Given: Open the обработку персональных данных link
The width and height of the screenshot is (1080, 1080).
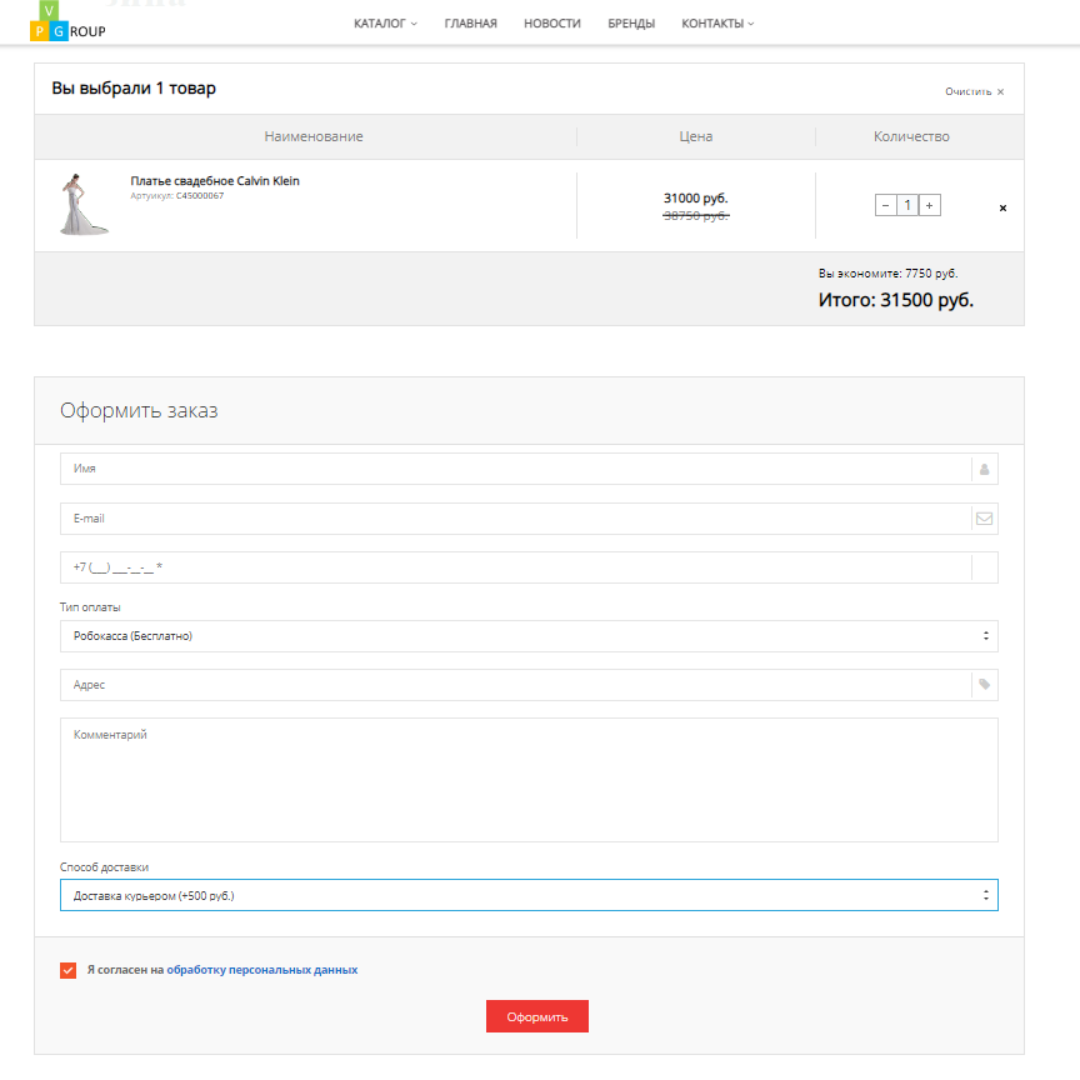Looking at the screenshot, I should pos(262,968).
